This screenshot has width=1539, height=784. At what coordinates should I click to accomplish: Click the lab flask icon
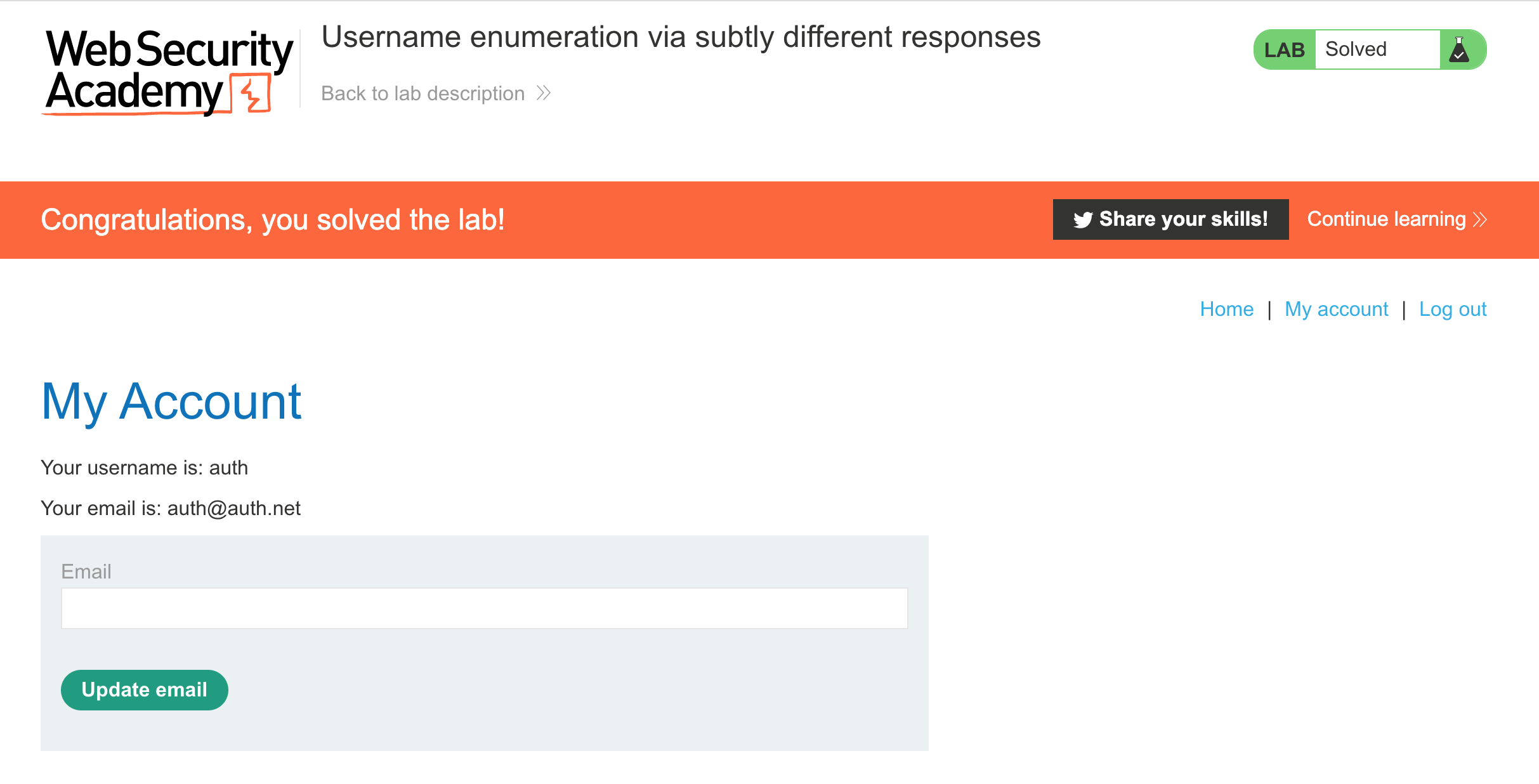point(1459,49)
